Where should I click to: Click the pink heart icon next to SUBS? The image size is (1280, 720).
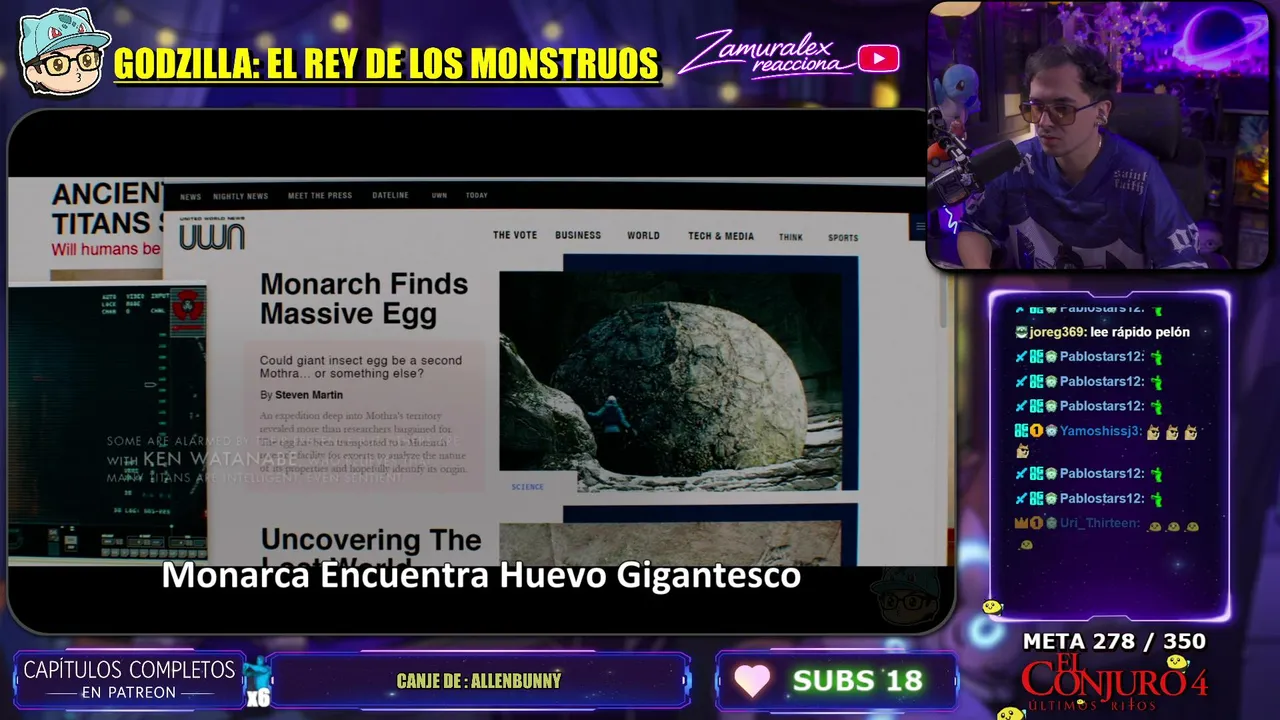752,681
